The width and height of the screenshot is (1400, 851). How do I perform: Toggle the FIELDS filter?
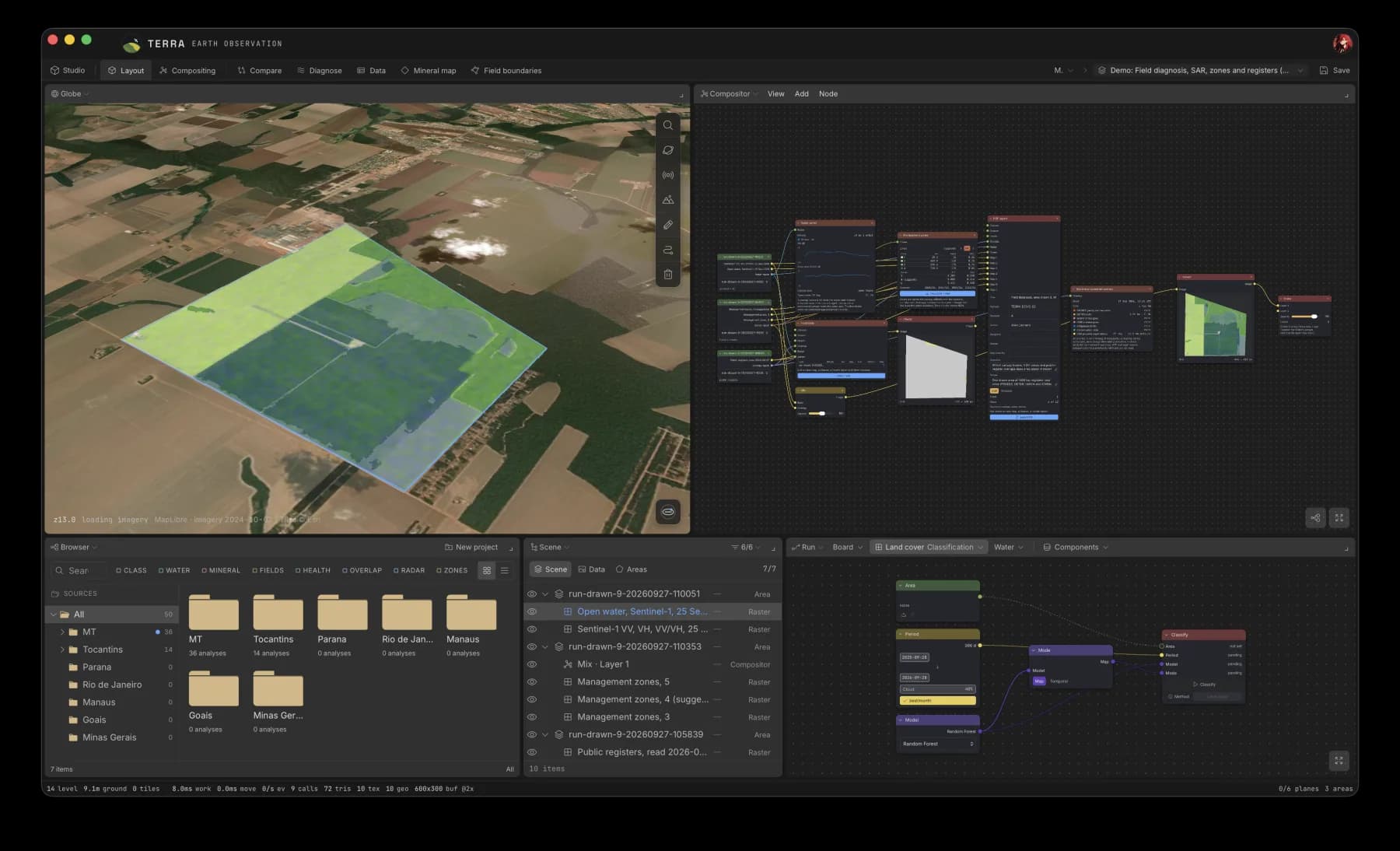click(268, 570)
